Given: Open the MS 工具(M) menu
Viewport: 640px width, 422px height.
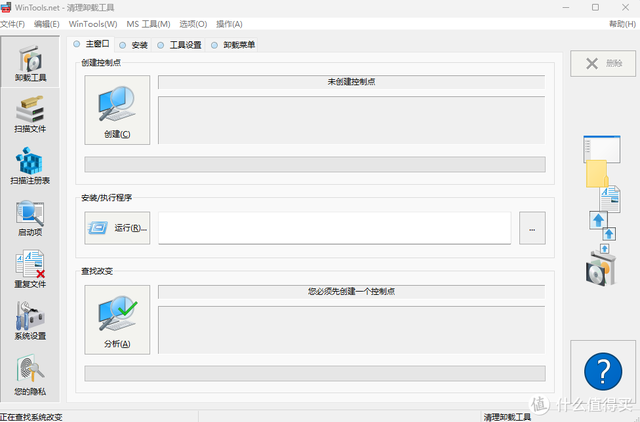Looking at the screenshot, I should click(x=148, y=24).
